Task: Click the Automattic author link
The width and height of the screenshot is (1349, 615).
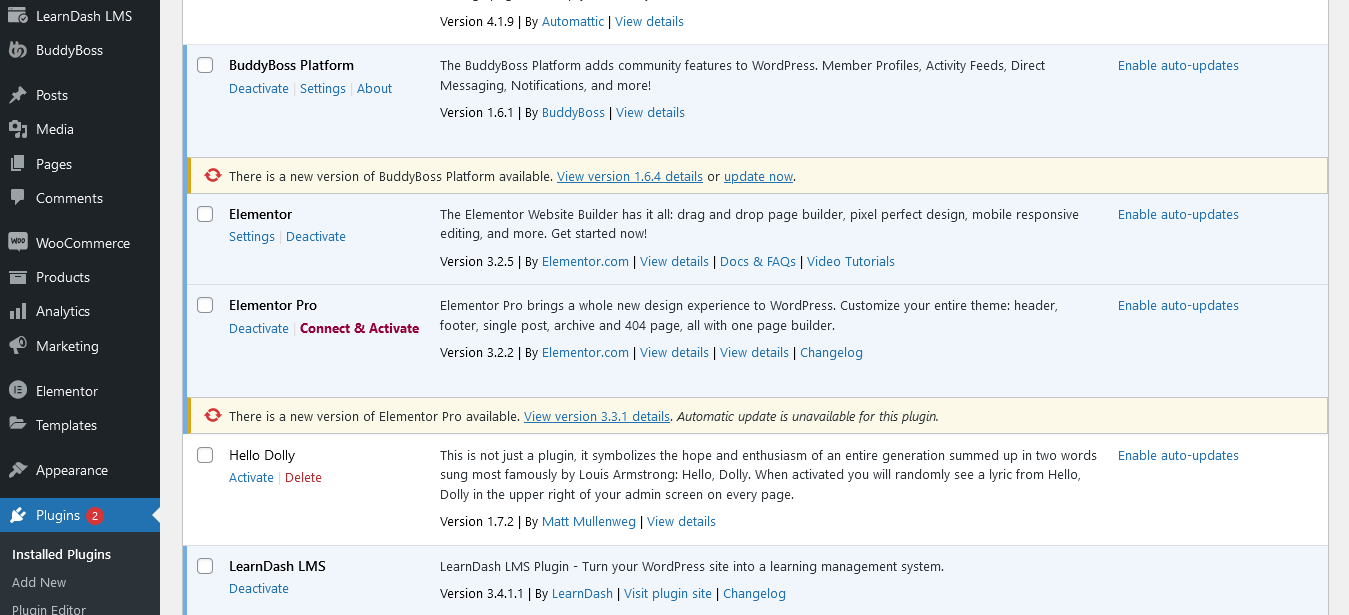Action: pos(573,21)
